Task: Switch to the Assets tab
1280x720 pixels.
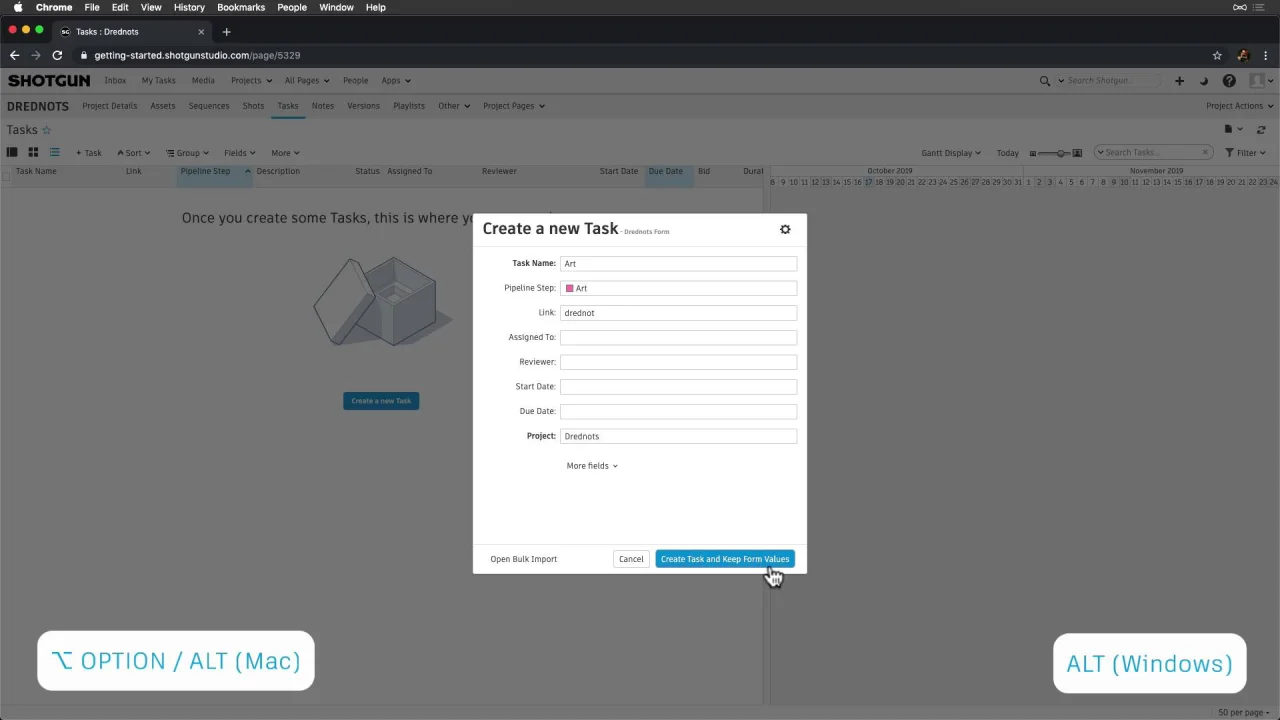Action: coord(163,106)
